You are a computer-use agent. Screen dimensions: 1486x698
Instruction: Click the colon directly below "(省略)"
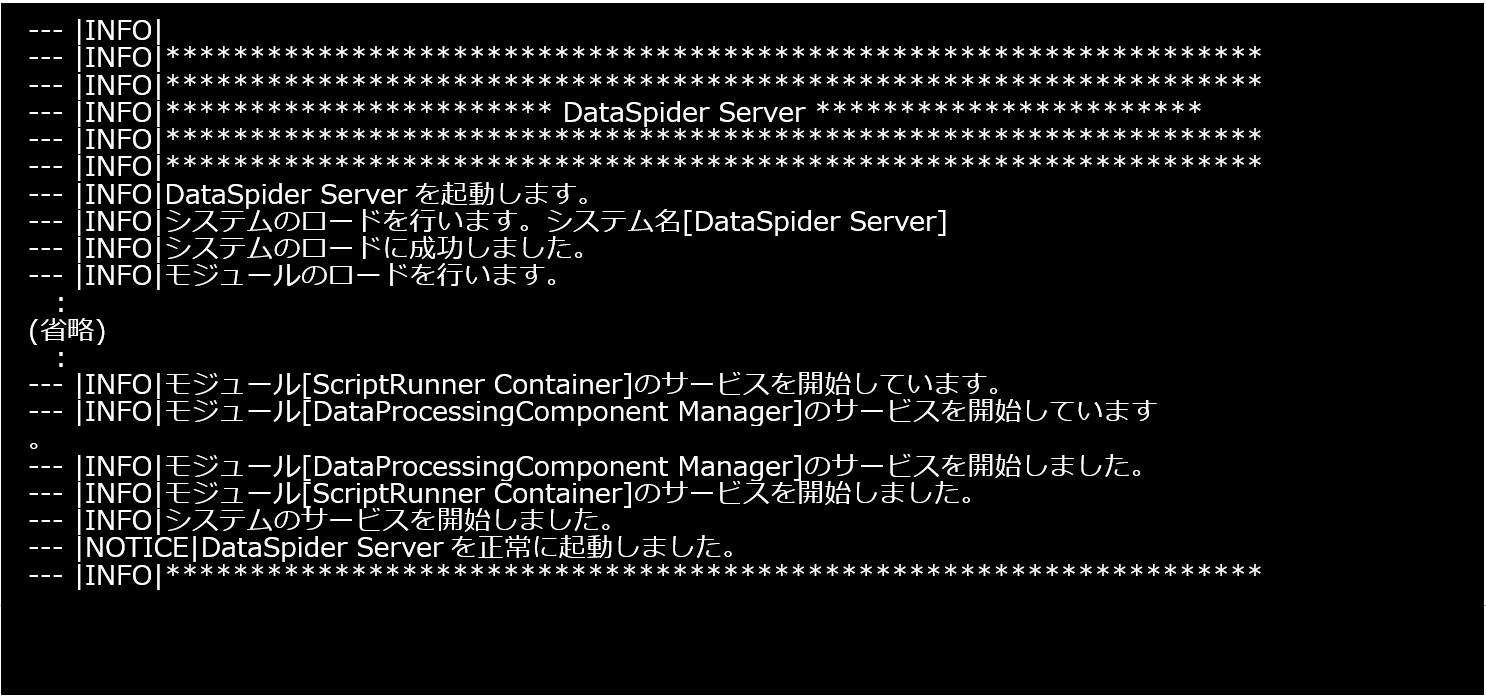[x=60, y=357]
